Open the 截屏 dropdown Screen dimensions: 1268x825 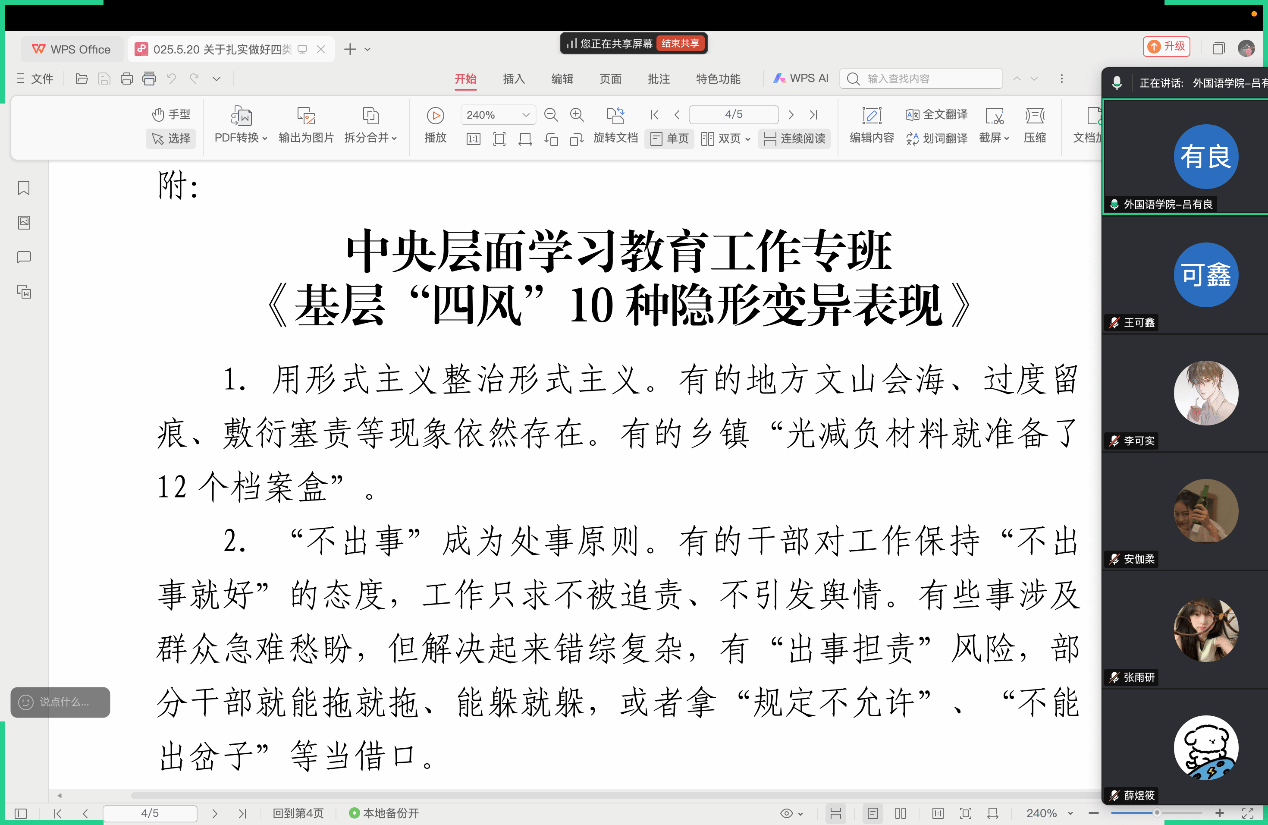(994, 126)
